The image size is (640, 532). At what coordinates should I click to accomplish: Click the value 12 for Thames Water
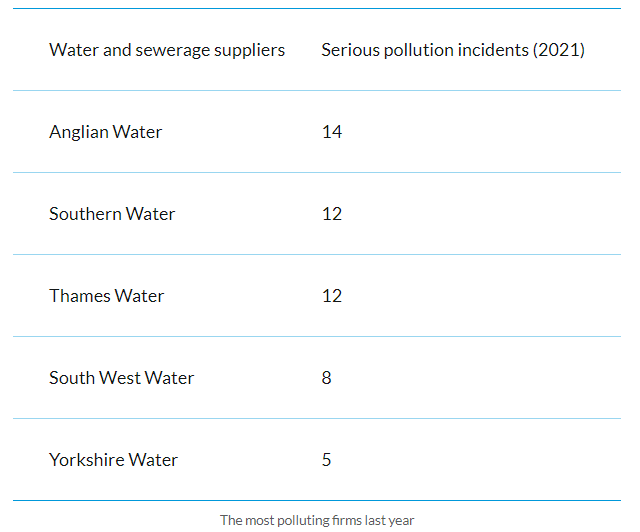pos(332,296)
